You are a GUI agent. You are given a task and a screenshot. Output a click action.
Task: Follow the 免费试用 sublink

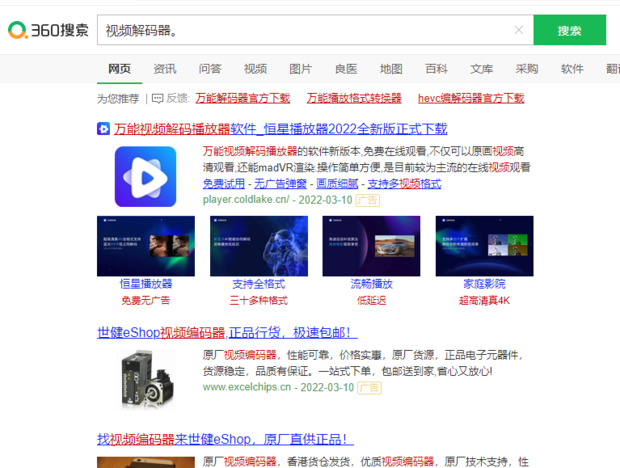pos(224,183)
